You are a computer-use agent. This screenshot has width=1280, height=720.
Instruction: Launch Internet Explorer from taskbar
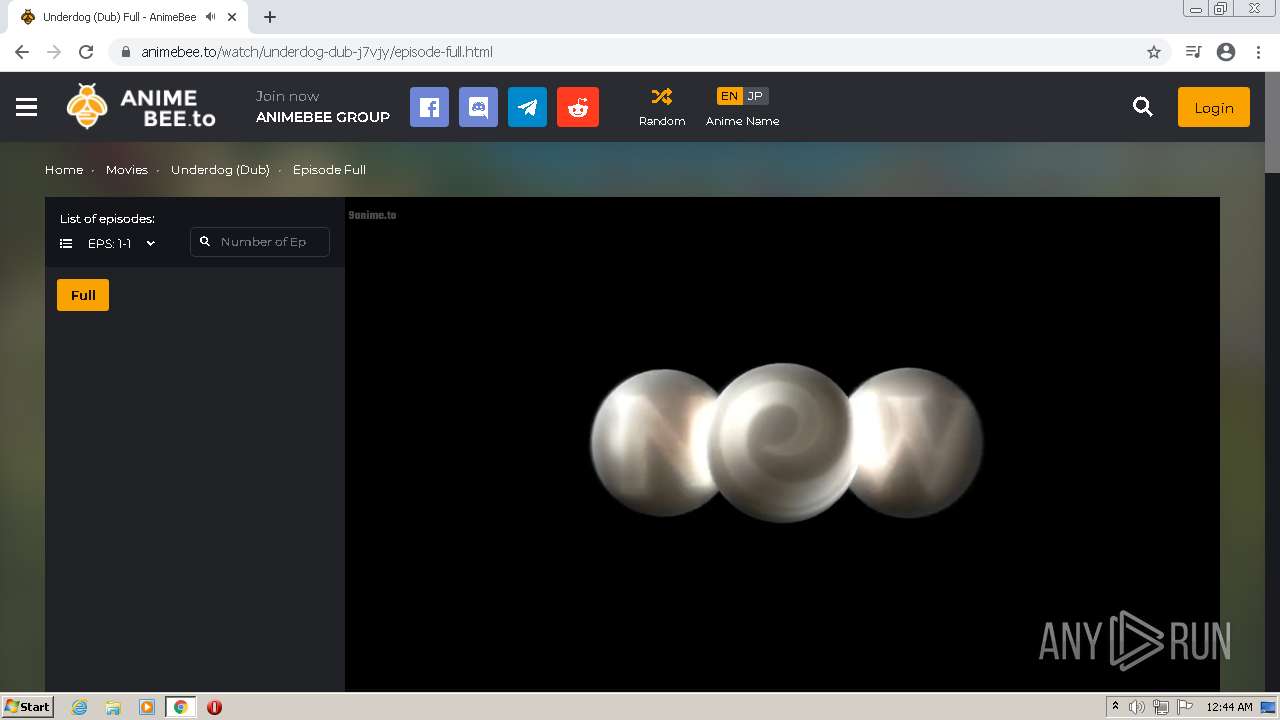tap(80, 707)
